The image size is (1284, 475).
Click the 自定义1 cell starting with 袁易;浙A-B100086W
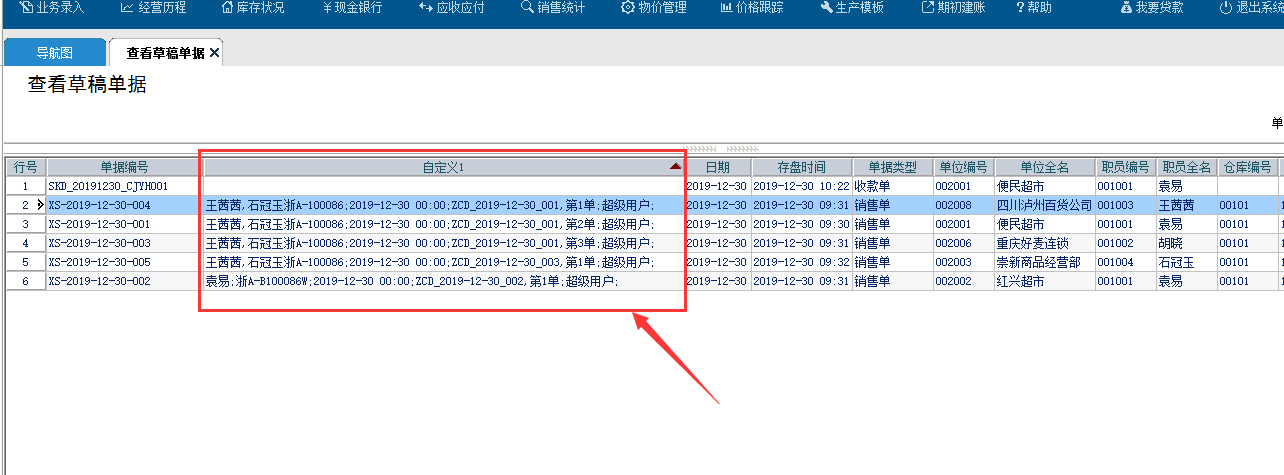tap(444, 281)
